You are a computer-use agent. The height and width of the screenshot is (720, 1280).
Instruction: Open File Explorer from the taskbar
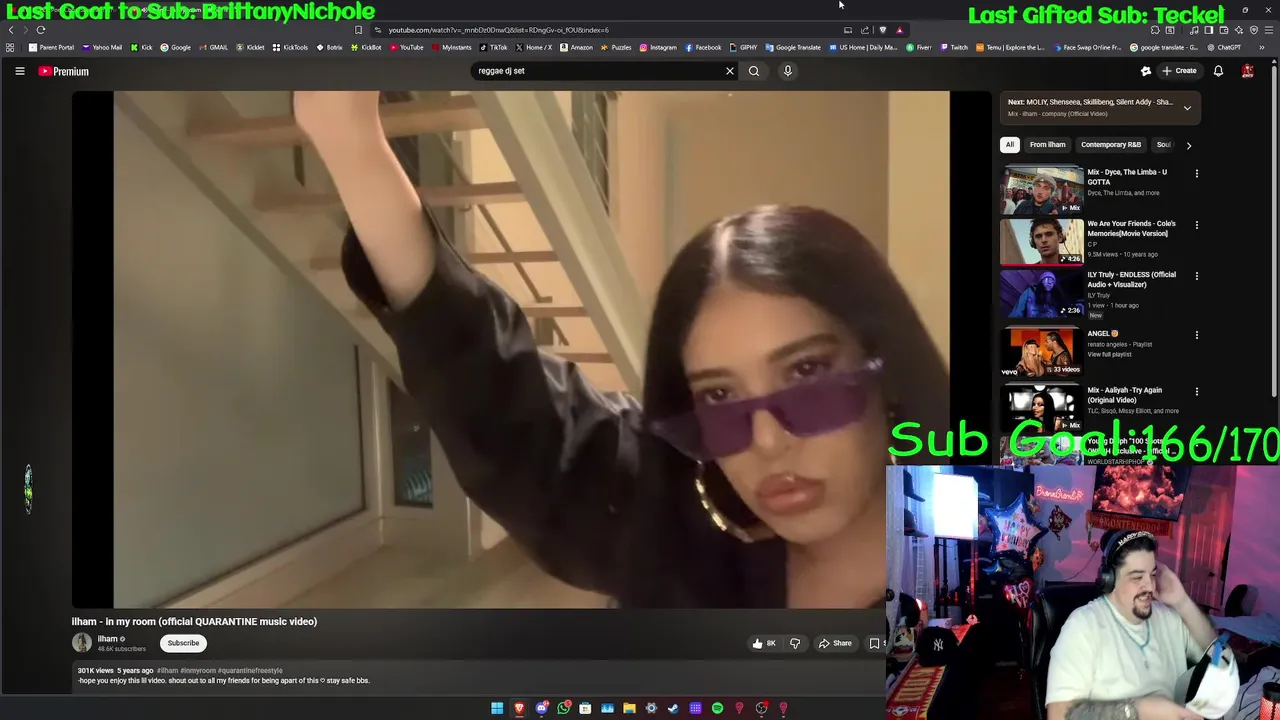tap(629, 708)
